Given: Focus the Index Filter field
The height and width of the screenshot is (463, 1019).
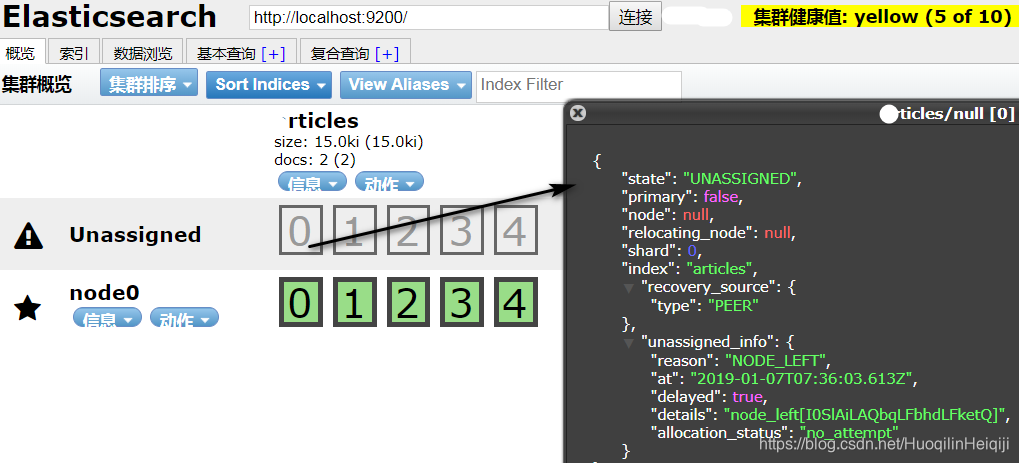Looking at the screenshot, I should [x=579, y=86].
